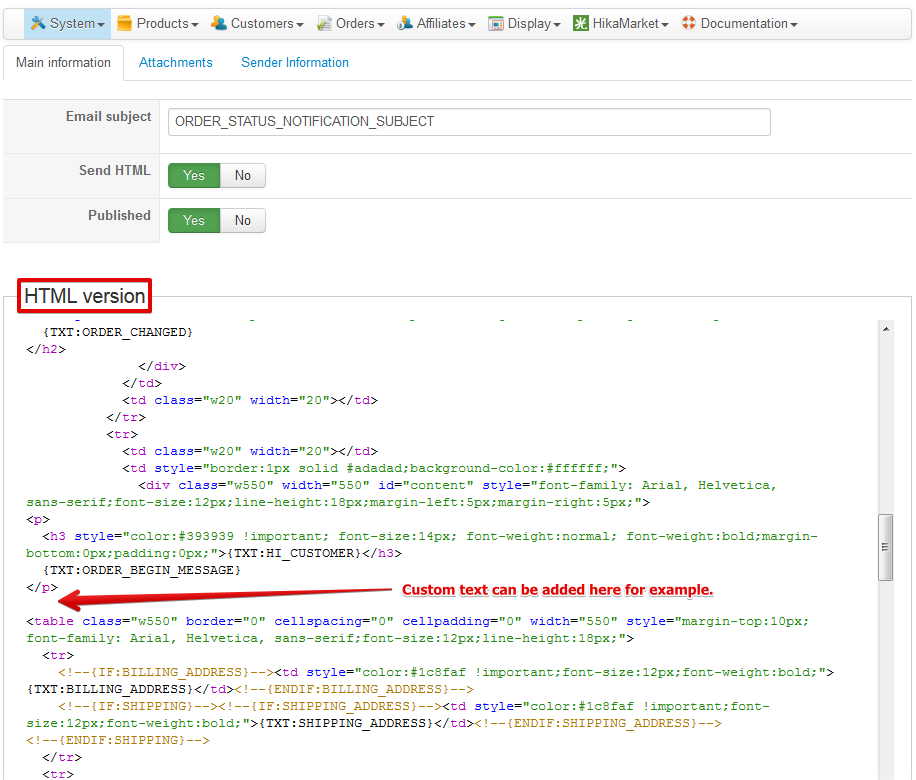The width and height of the screenshot is (916, 780).
Task: Click the System wrench icon
Action: pyautogui.click(x=38, y=23)
